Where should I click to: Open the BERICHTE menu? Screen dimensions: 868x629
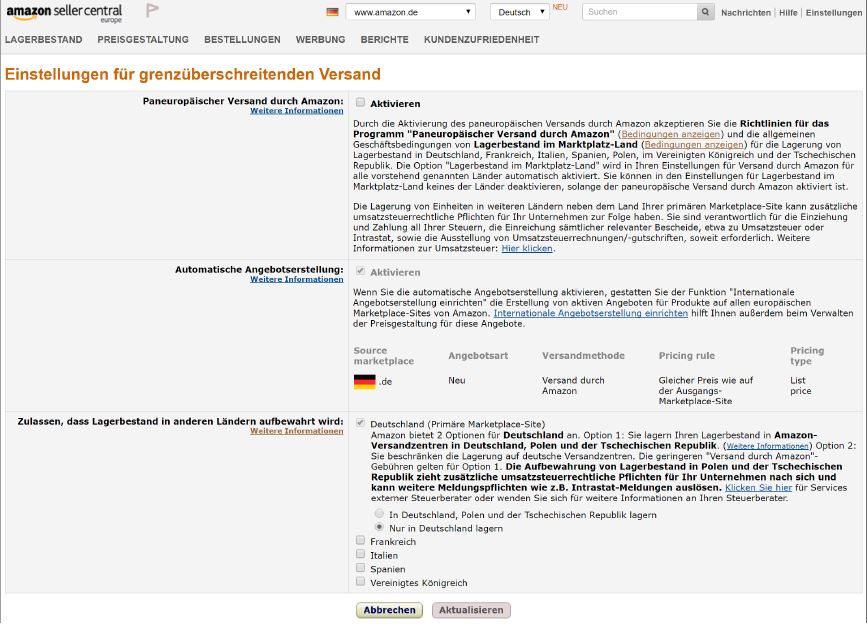point(384,40)
